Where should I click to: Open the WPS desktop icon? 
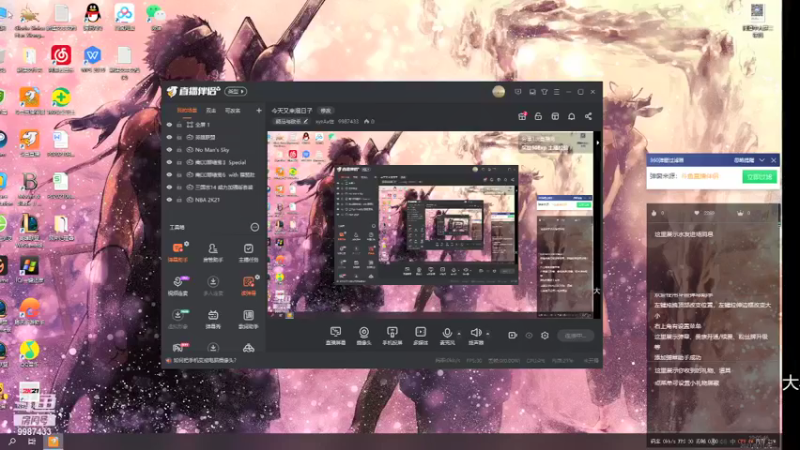click(92, 59)
